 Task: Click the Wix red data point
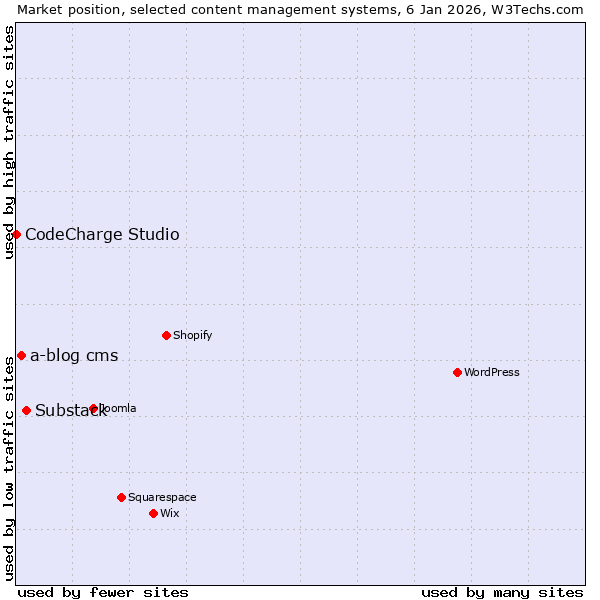[x=153, y=514]
